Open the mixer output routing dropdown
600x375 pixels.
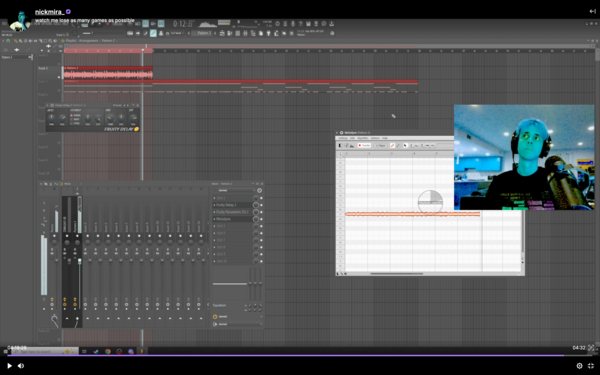click(x=237, y=324)
